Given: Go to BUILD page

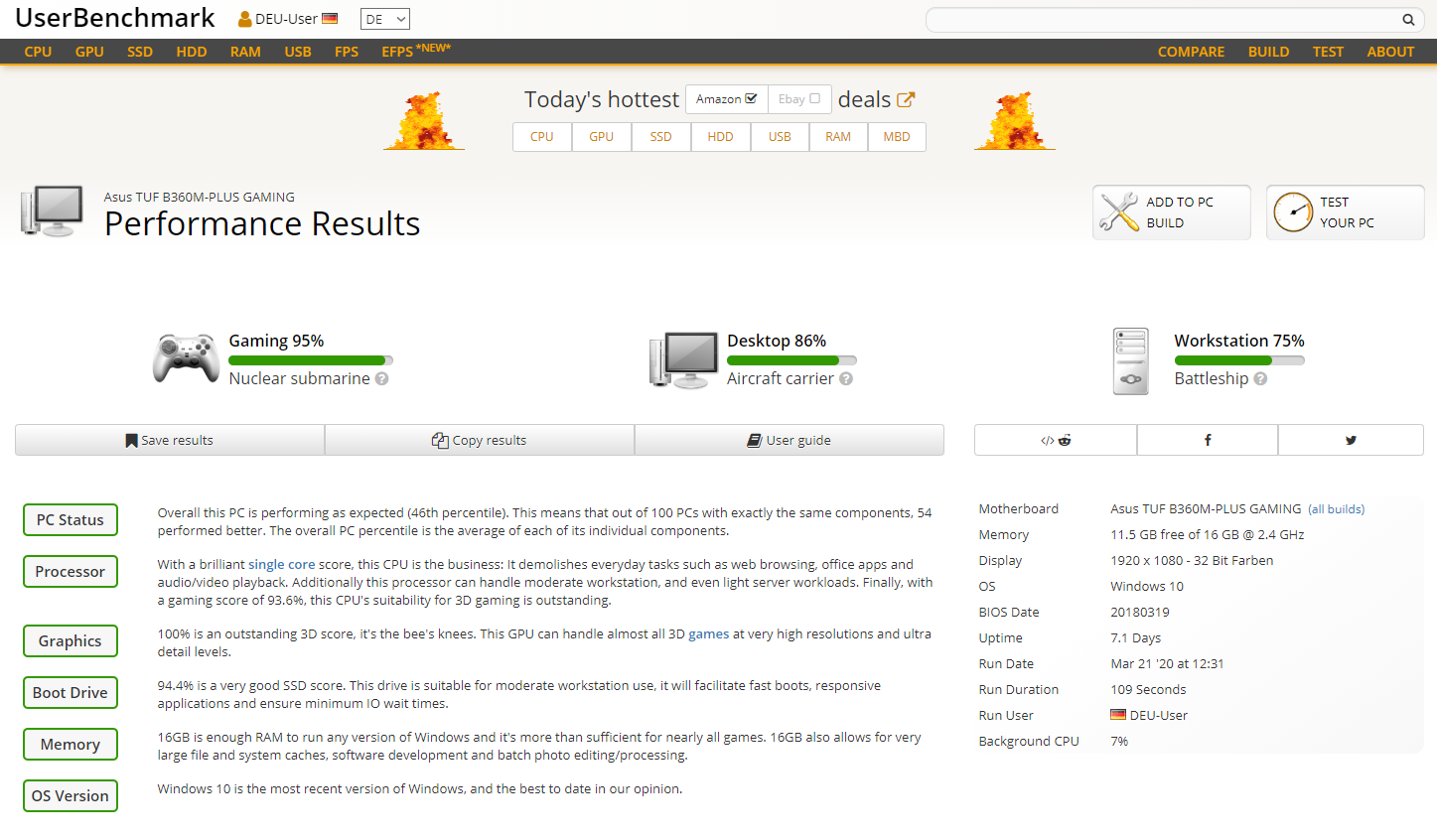Looking at the screenshot, I should (1268, 52).
